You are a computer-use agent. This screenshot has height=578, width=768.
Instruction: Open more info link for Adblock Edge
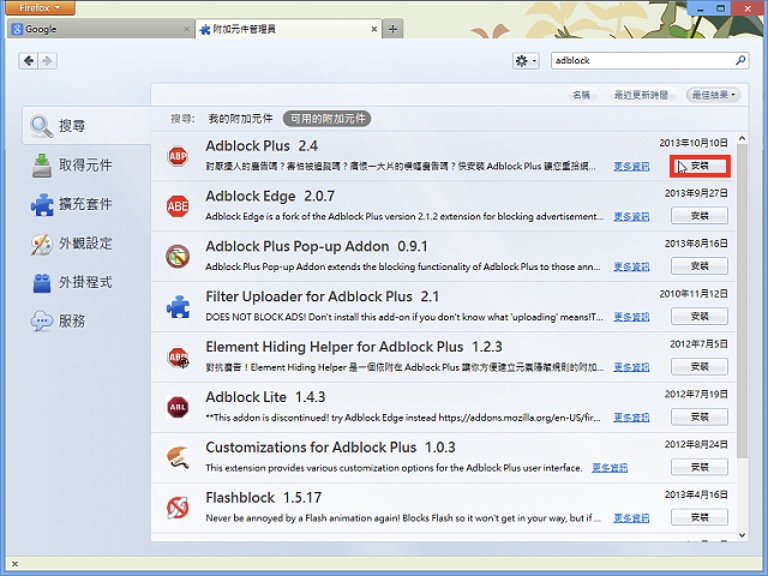pos(631,217)
